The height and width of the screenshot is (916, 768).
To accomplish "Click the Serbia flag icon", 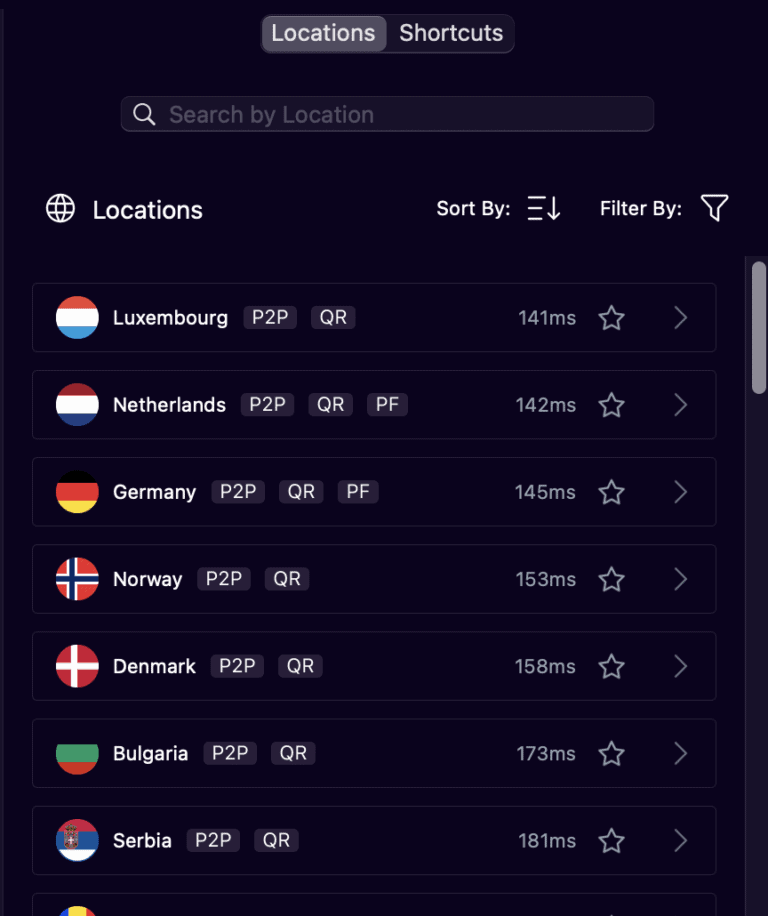I will (x=77, y=841).
